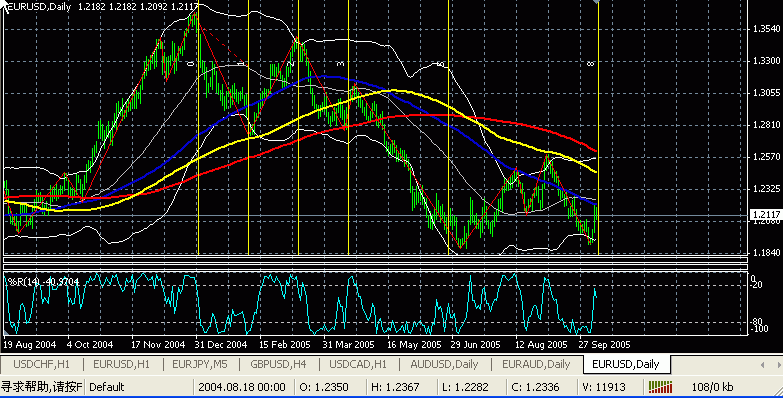Click the 108/0 kb traffic indicator
Screen dimensions: 783x398
tap(712, 387)
